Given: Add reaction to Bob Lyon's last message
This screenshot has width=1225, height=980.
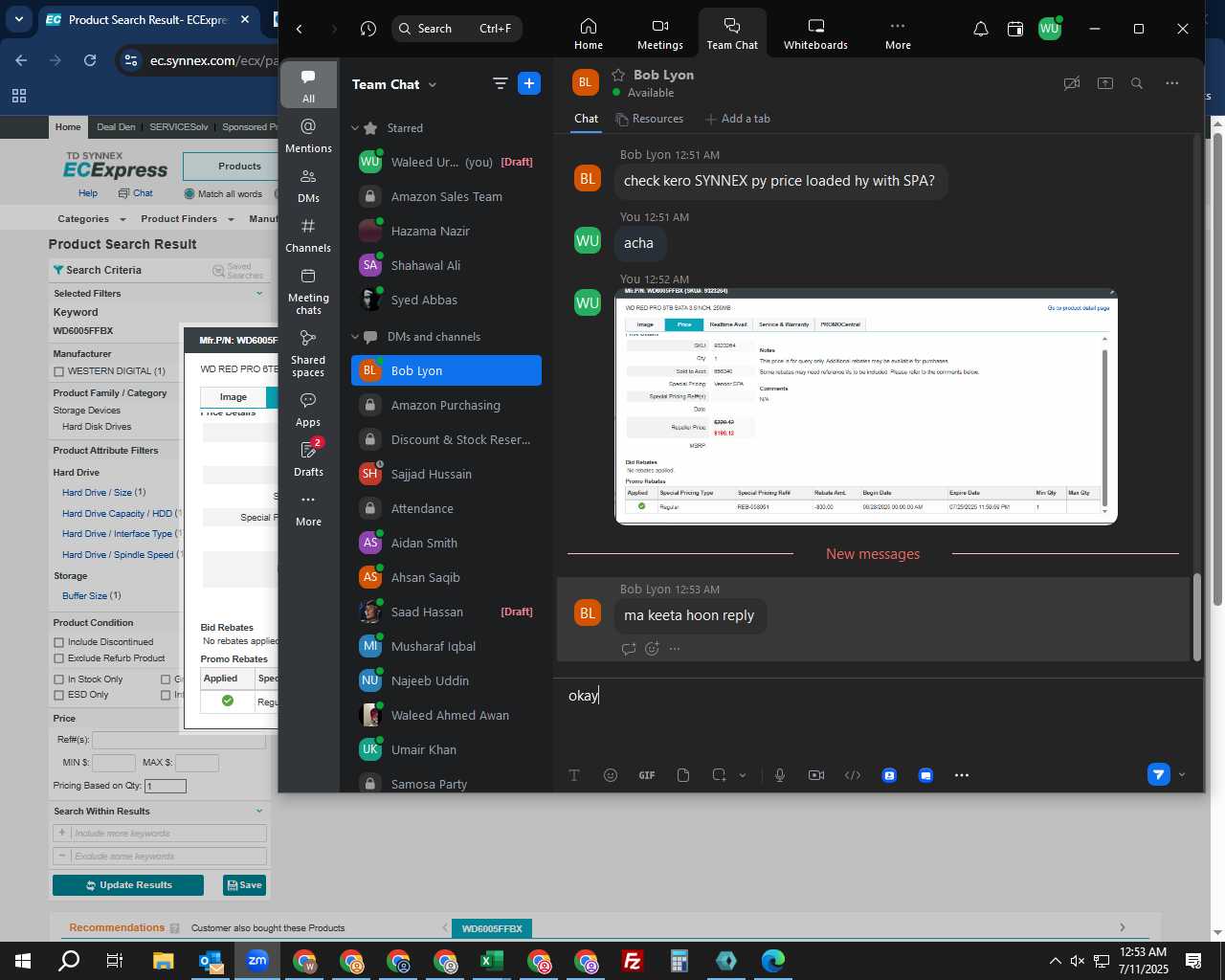Looking at the screenshot, I should (652, 649).
